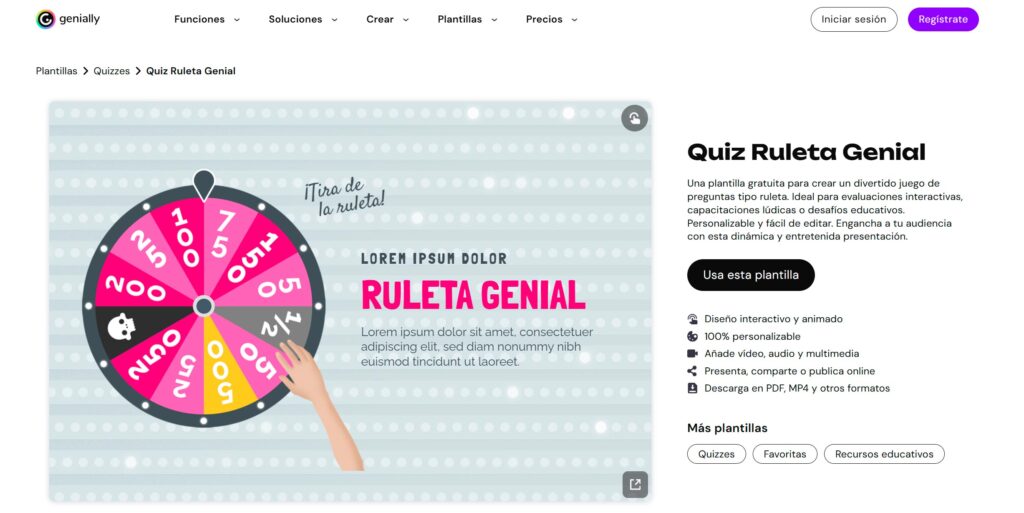Click the interactivity hand icon on preview
This screenshot has height=513, width=1024.
click(634, 118)
